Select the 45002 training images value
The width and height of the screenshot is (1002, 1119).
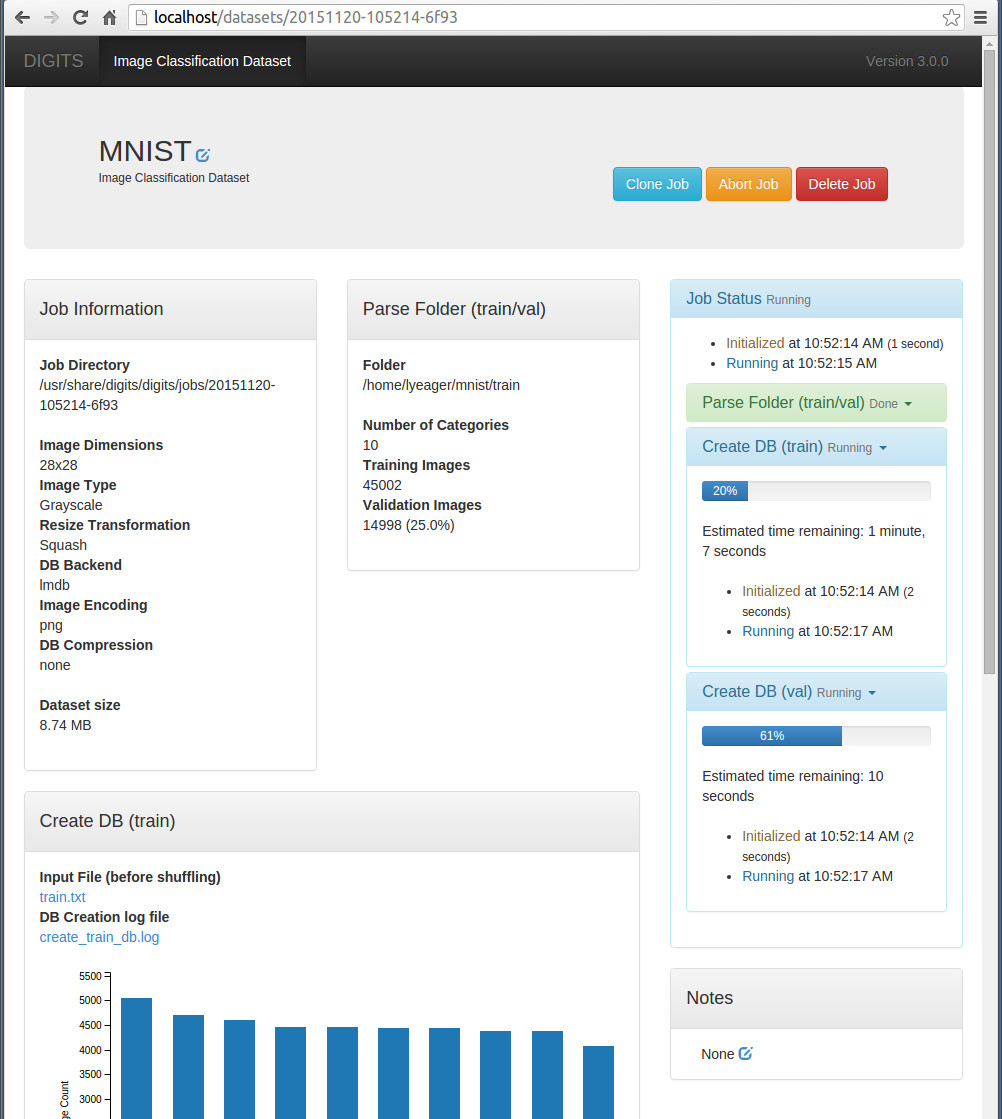click(x=383, y=485)
